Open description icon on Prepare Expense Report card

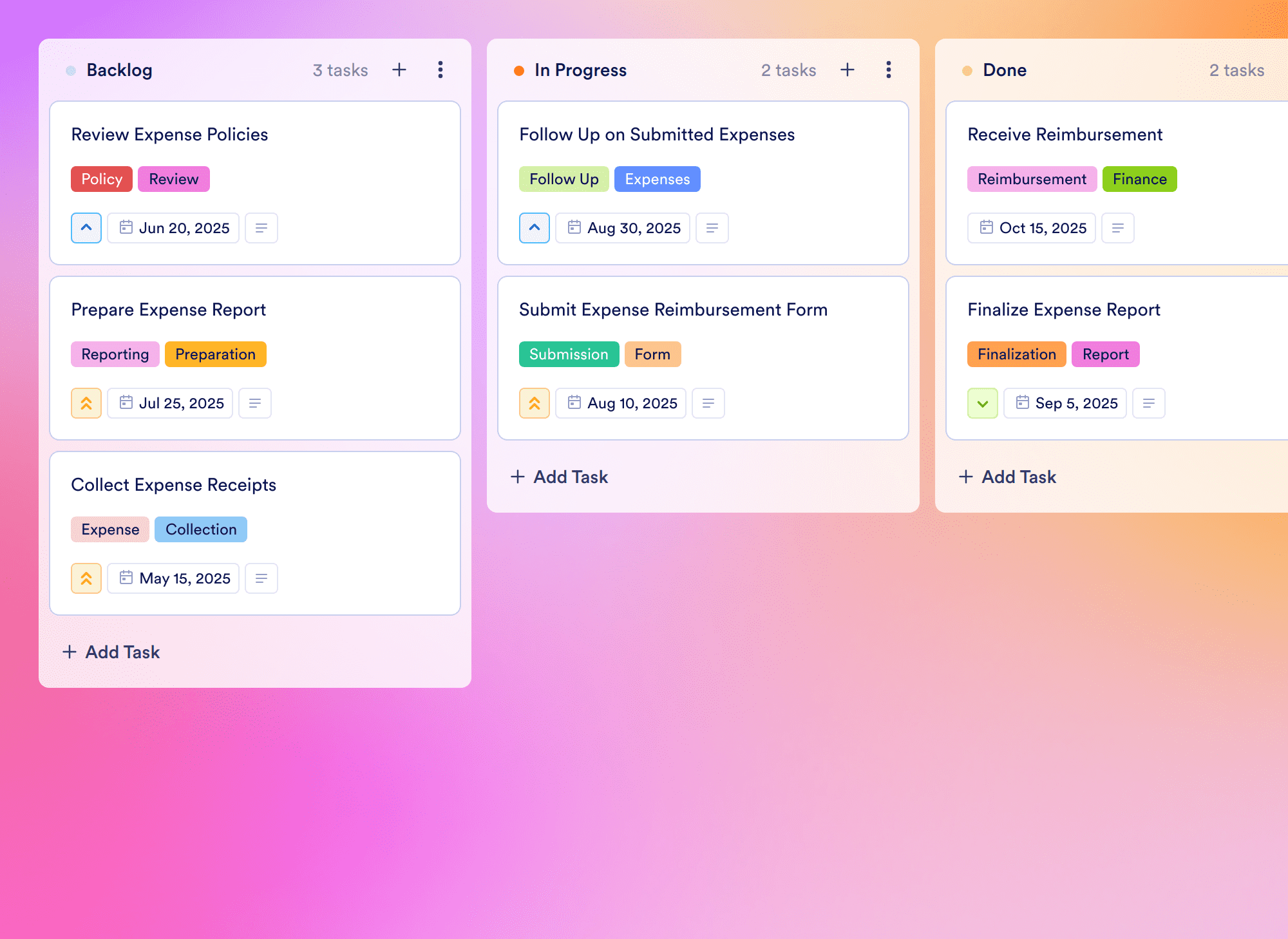(x=255, y=403)
